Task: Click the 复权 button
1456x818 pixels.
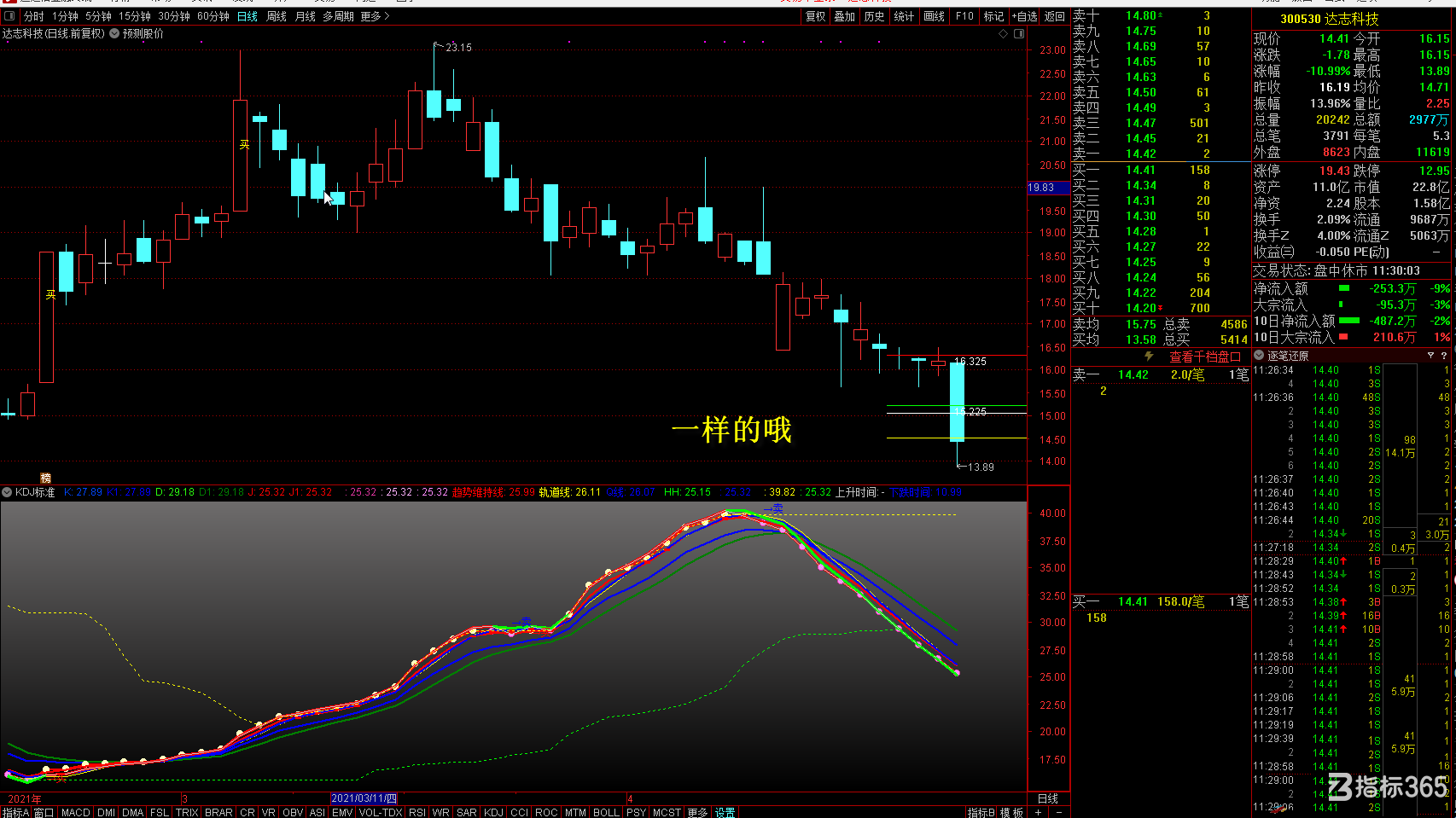Action: [815, 16]
